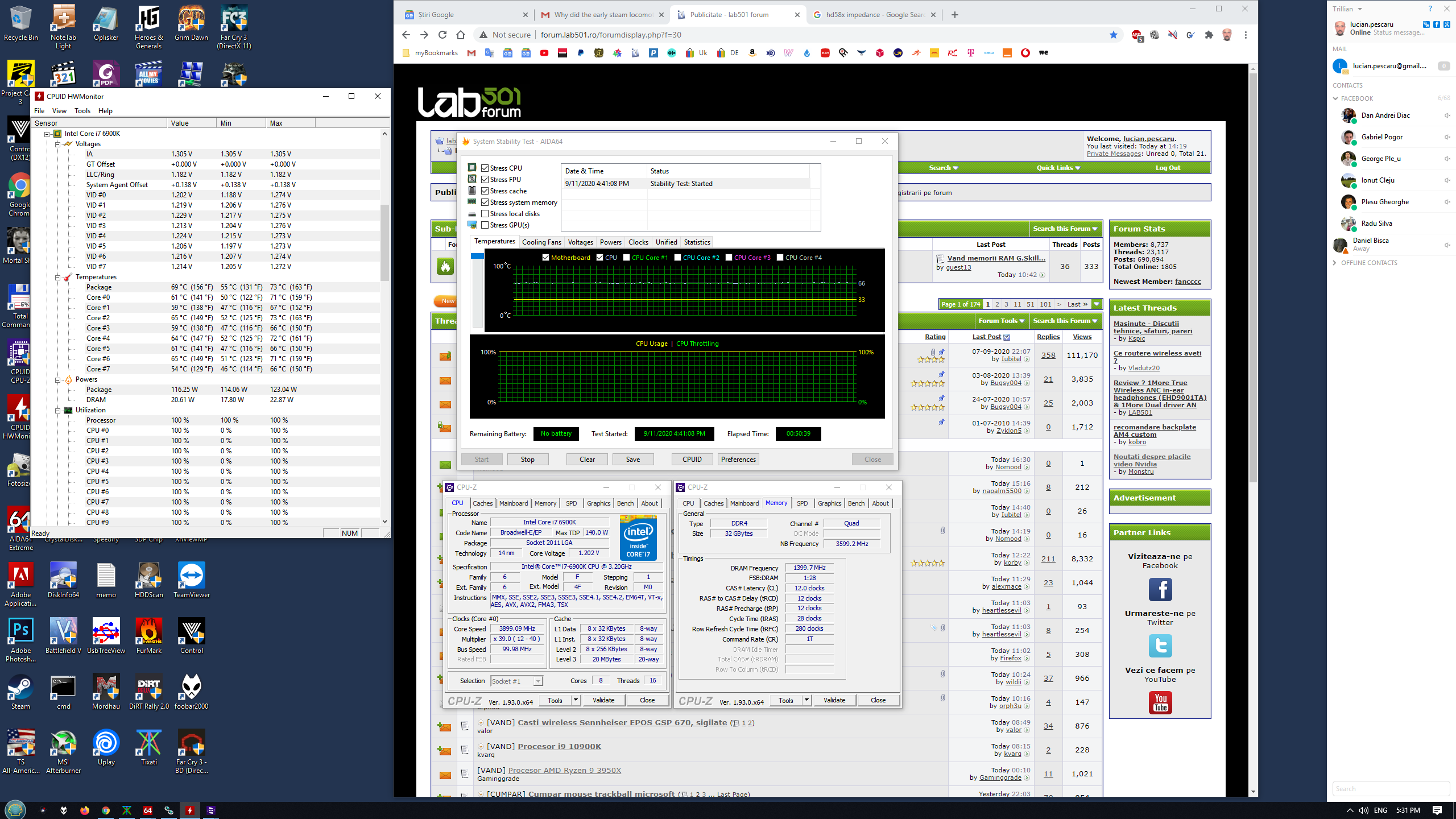Image resolution: width=1456 pixels, height=819 pixels.
Task: Open Quick Links dropdown on forum
Action: pos(1058,168)
